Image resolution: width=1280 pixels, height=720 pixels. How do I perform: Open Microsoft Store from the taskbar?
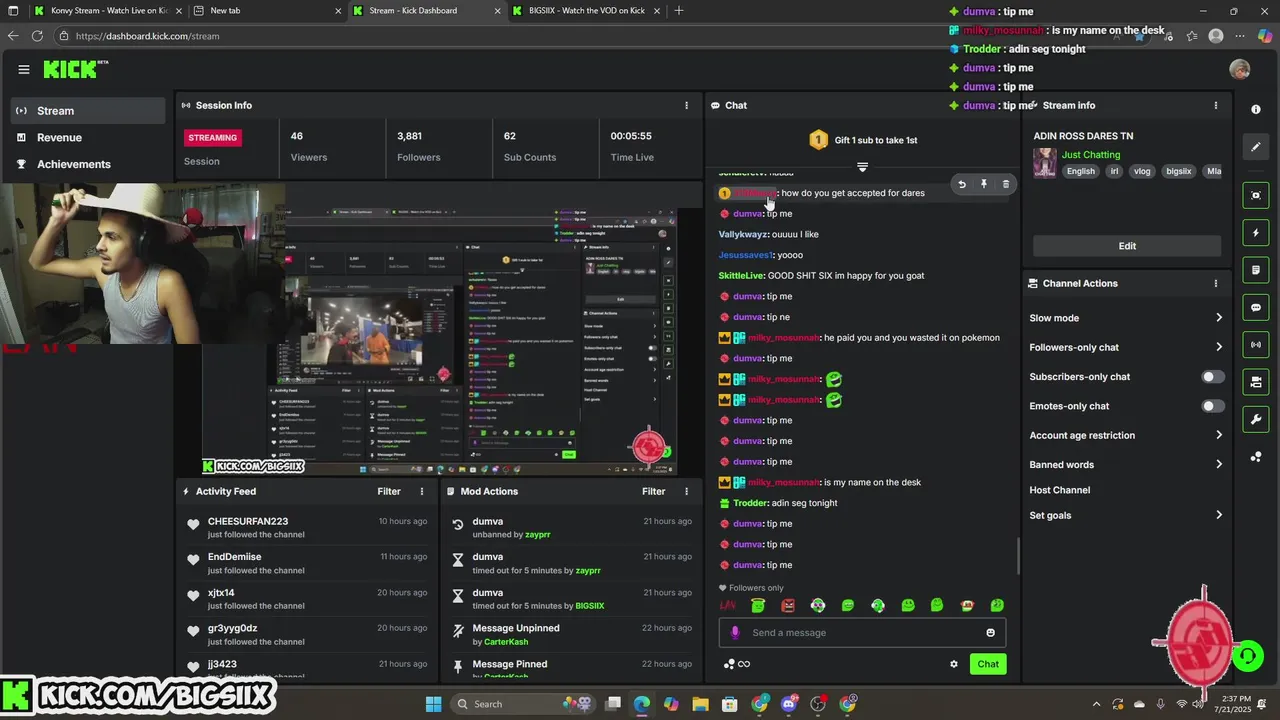click(x=730, y=704)
